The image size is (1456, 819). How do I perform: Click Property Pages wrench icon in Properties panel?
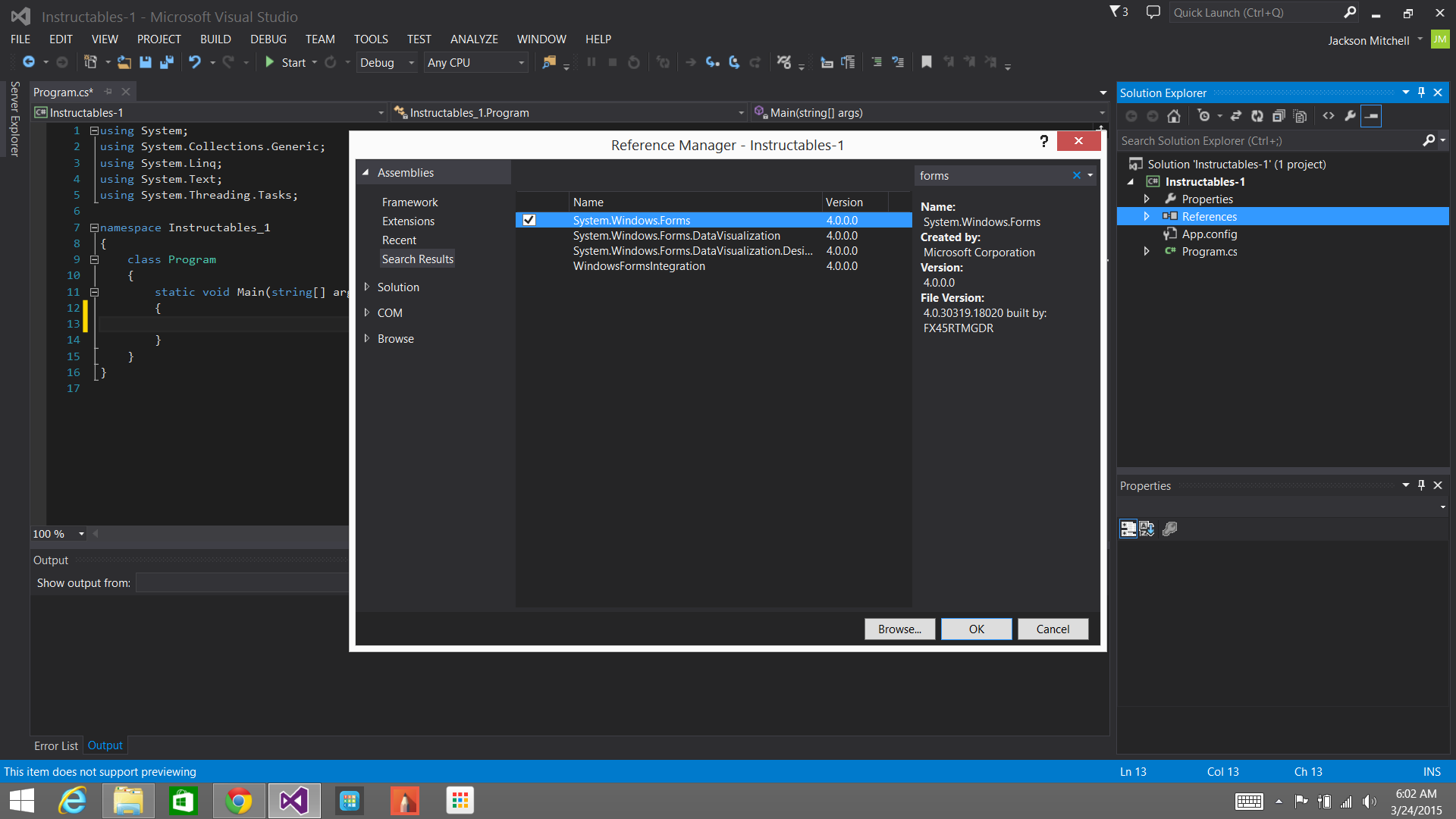click(1170, 529)
